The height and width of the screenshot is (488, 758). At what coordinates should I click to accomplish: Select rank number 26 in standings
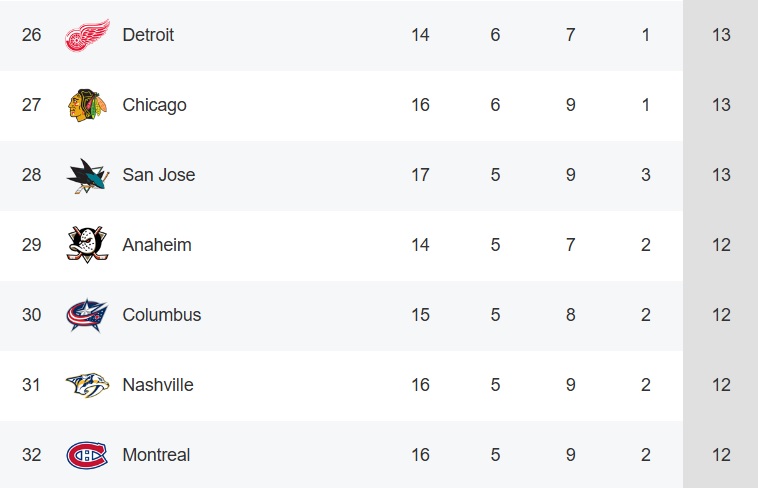31,35
